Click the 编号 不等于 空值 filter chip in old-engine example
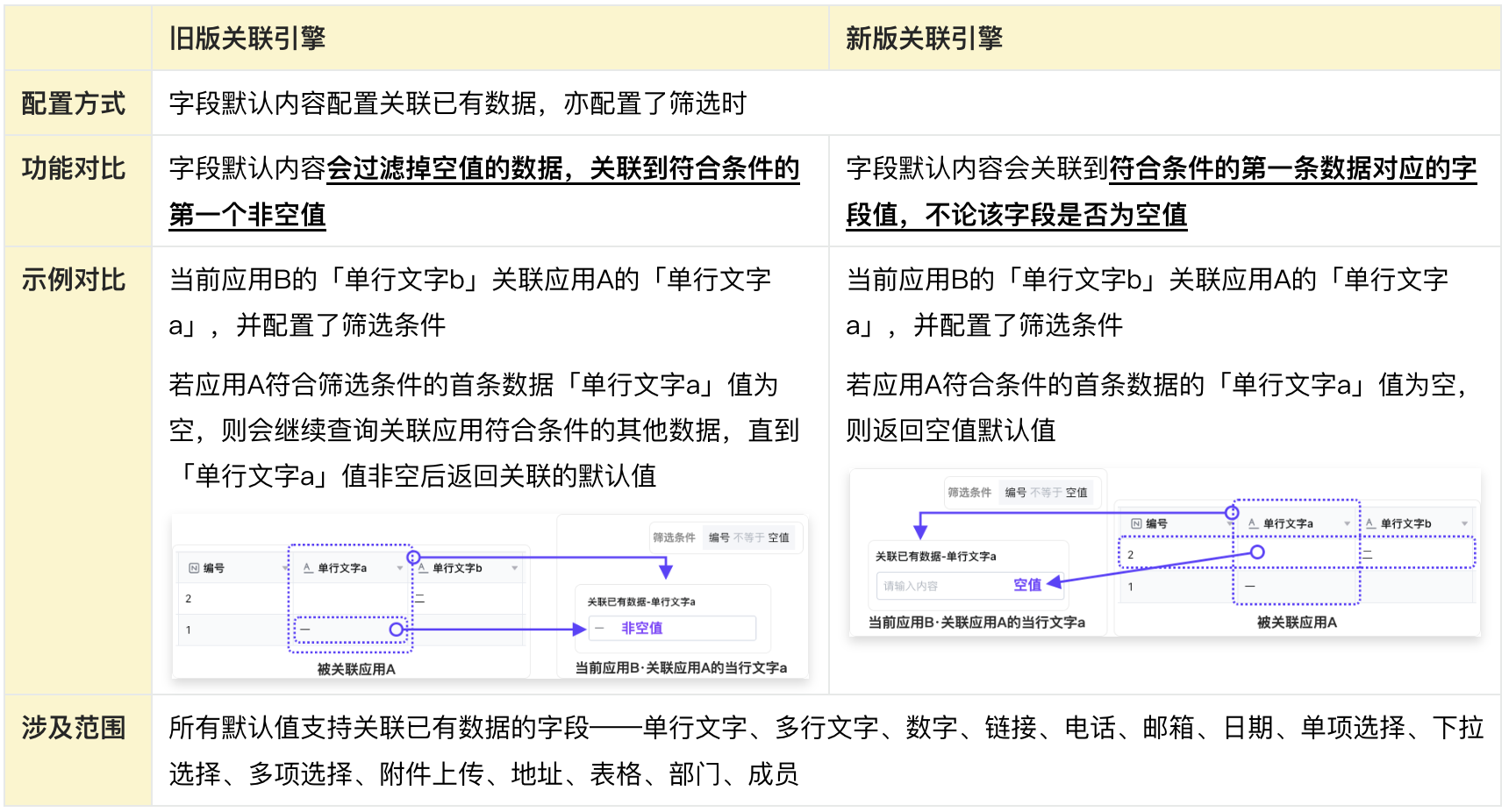 [x=748, y=538]
